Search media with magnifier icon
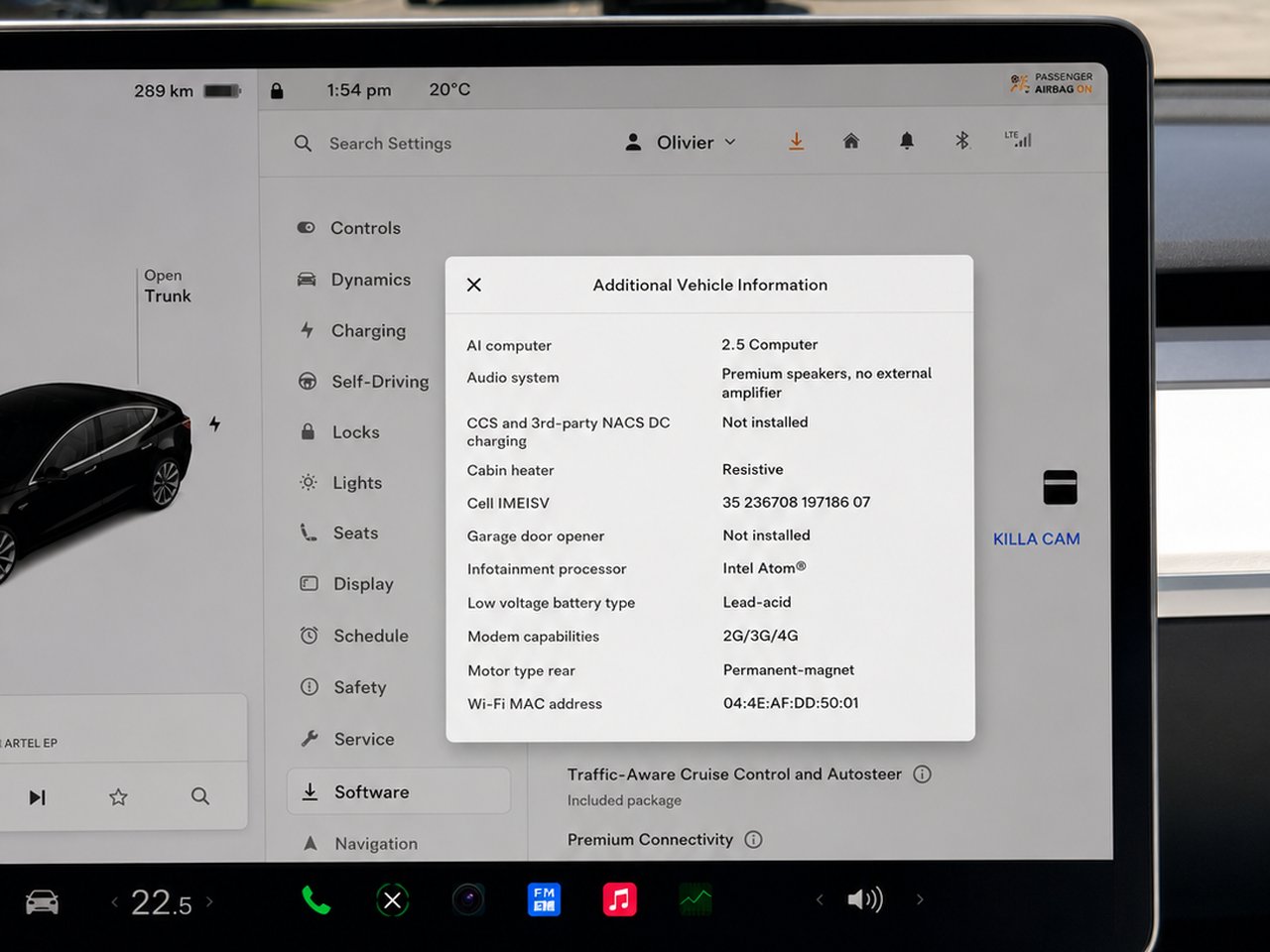The image size is (1270, 952). pyautogui.click(x=200, y=796)
